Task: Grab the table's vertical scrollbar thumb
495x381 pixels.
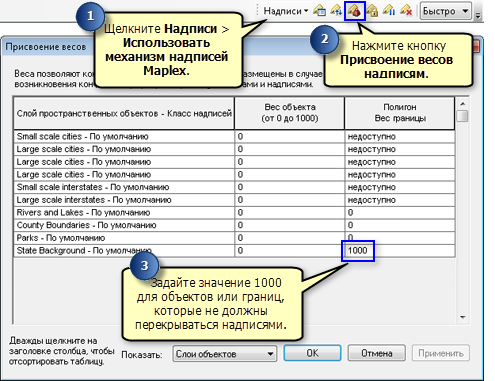Action: pyautogui.click(x=462, y=116)
